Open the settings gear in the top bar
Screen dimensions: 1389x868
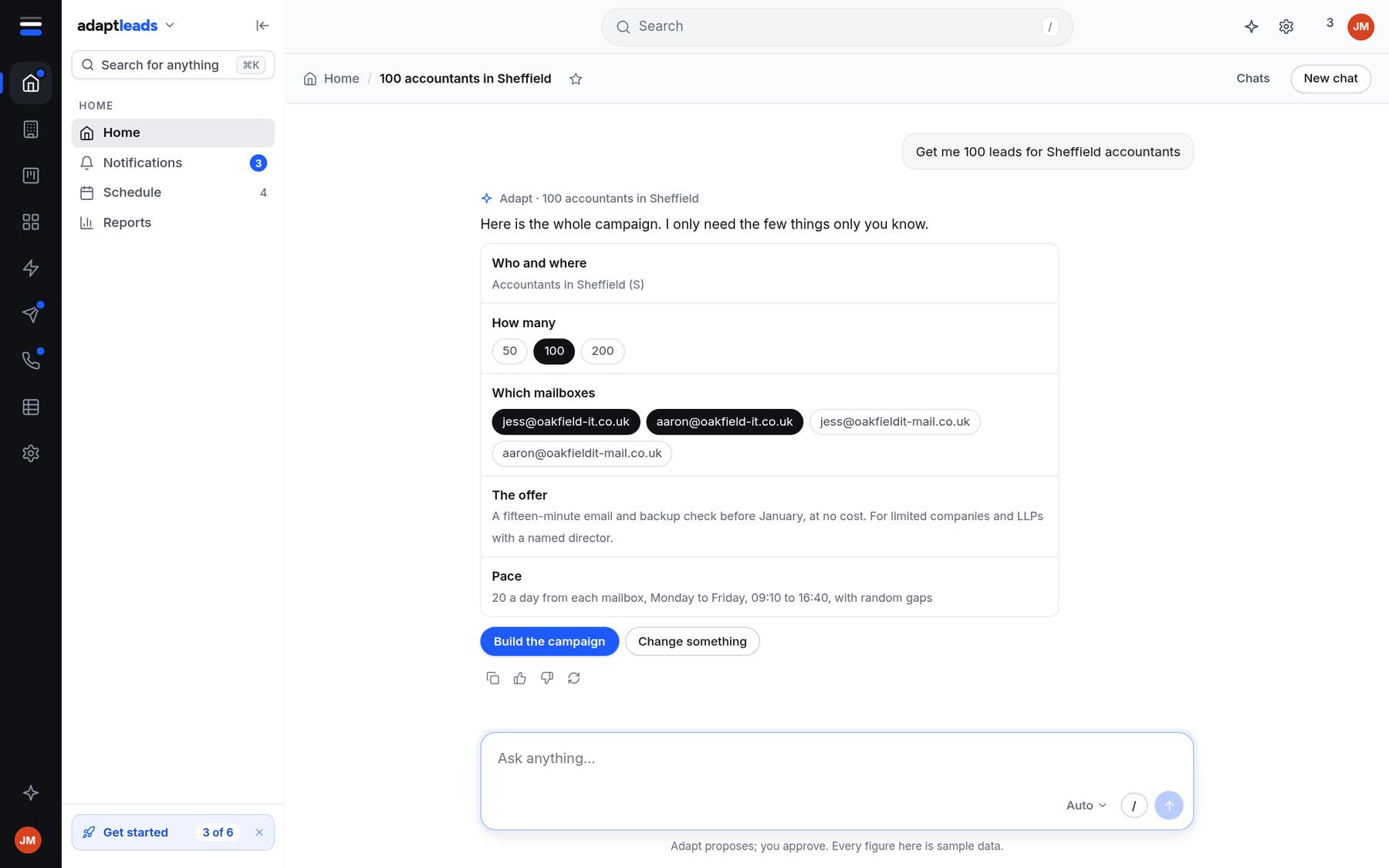pyautogui.click(x=1286, y=26)
